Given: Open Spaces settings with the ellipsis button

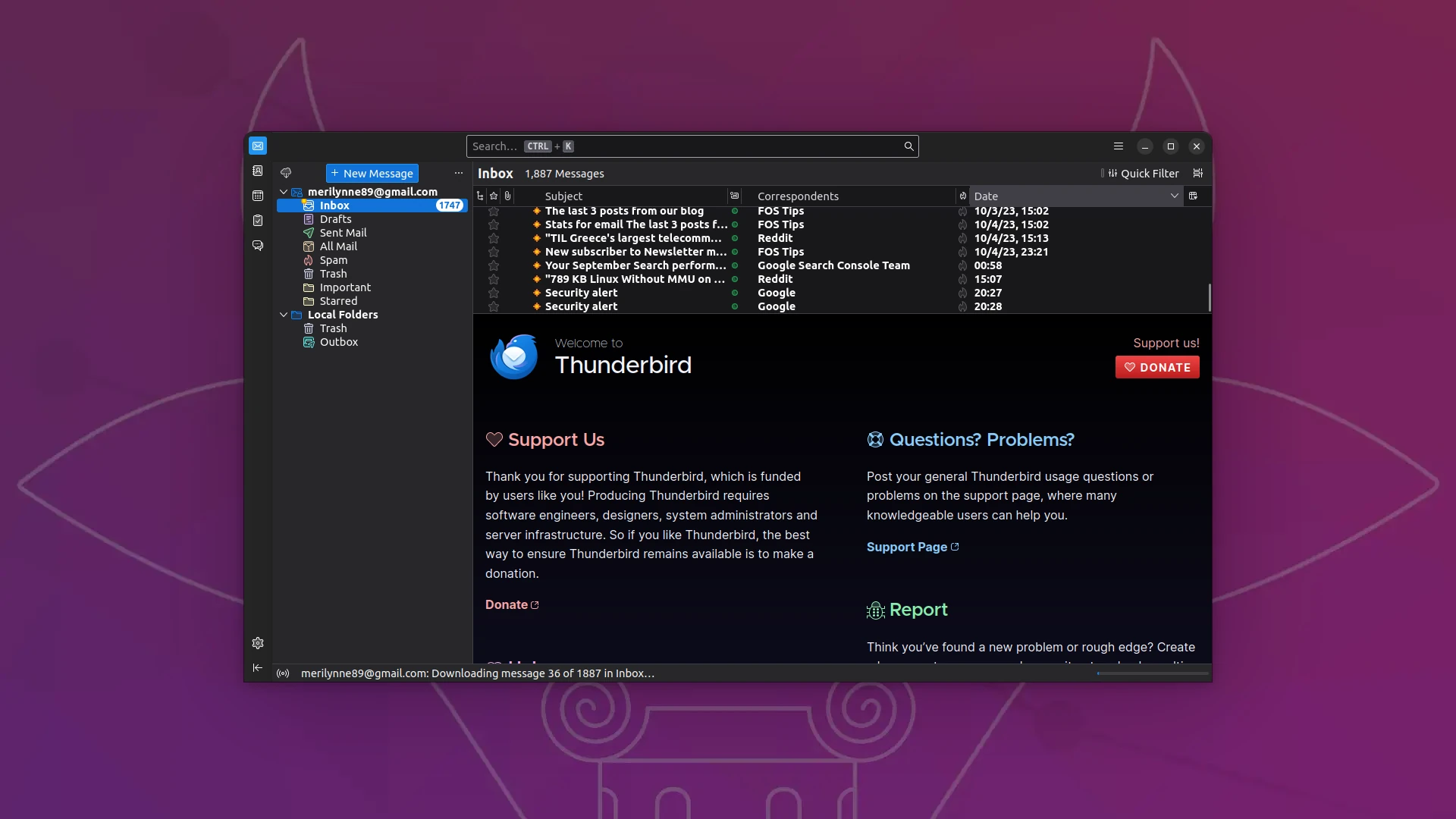Looking at the screenshot, I should pyautogui.click(x=458, y=173).
